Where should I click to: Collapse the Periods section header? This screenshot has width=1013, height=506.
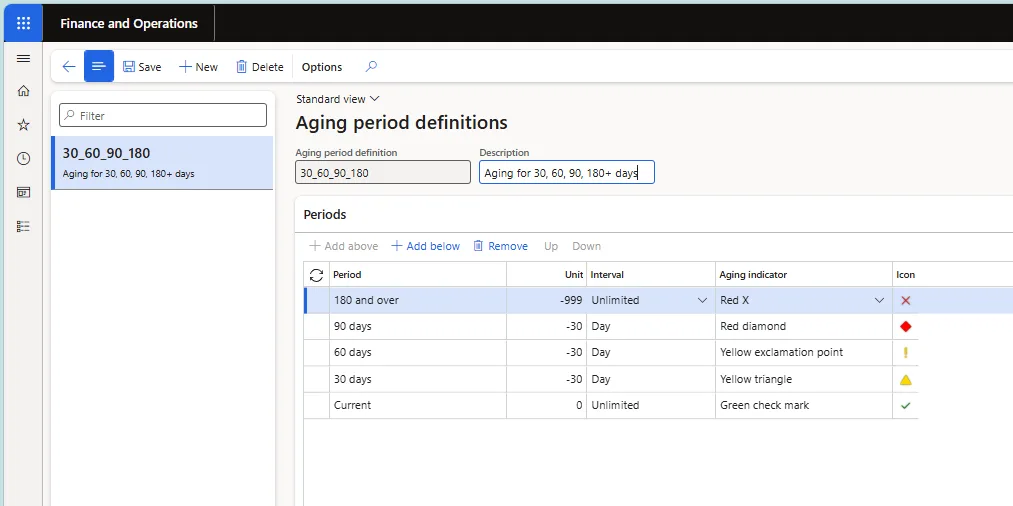click(325, 215)
